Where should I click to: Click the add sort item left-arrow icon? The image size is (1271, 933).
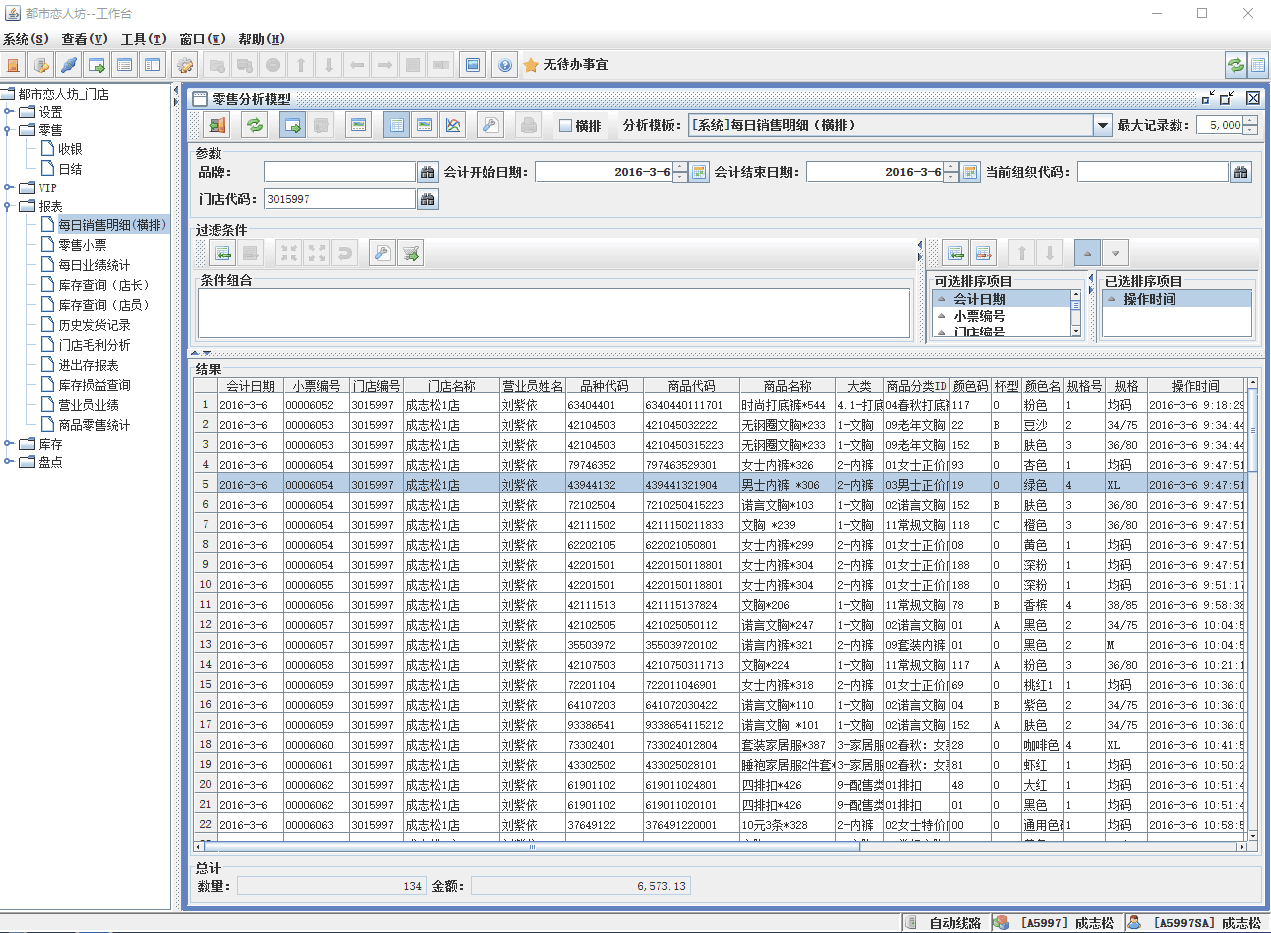click(956, 253)
